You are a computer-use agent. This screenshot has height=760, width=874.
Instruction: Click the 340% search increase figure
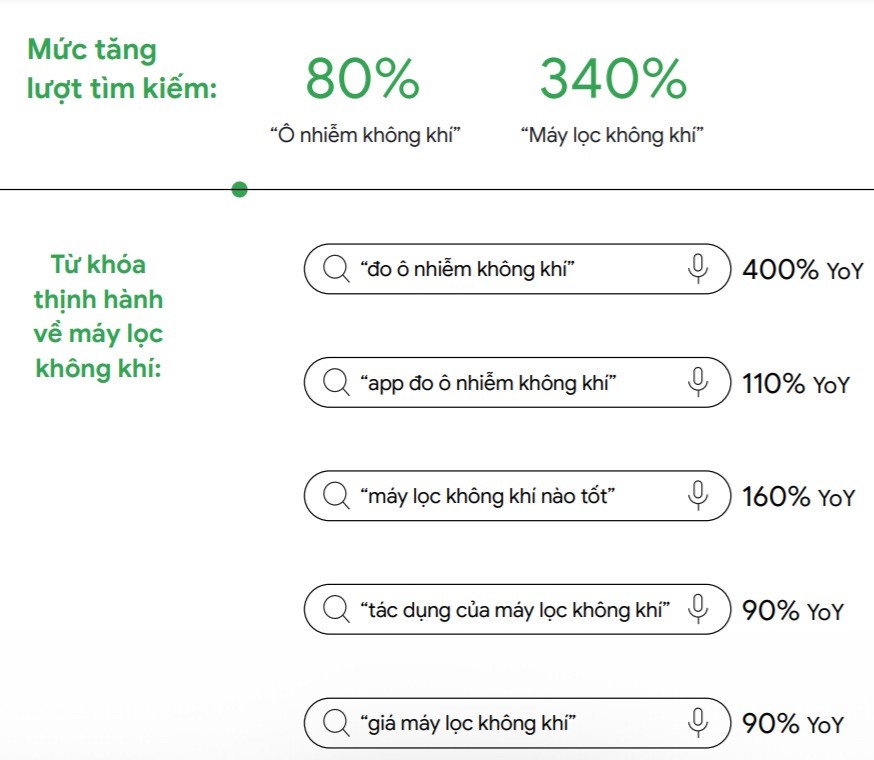pos(613,79)
